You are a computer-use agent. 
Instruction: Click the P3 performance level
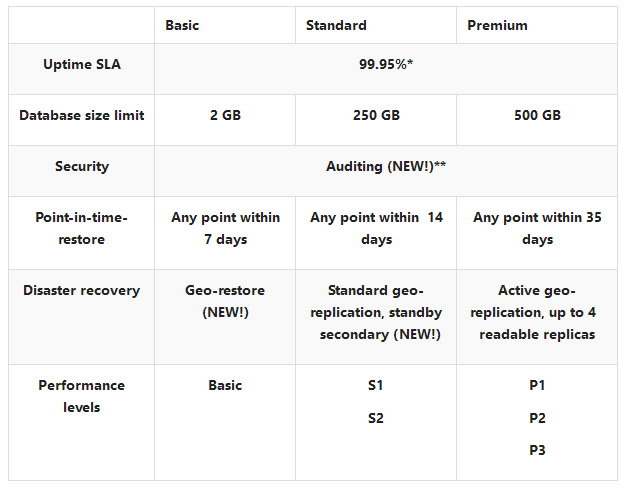click(x=537, y=451)
